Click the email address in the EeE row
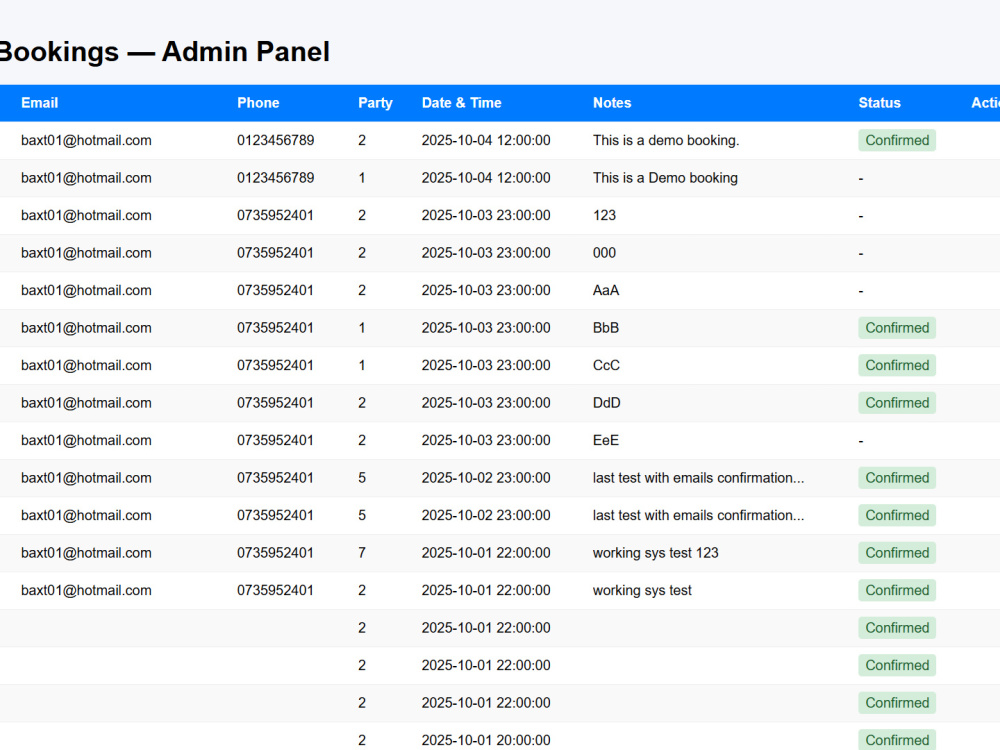1000x750 pixels. [86, 441]
